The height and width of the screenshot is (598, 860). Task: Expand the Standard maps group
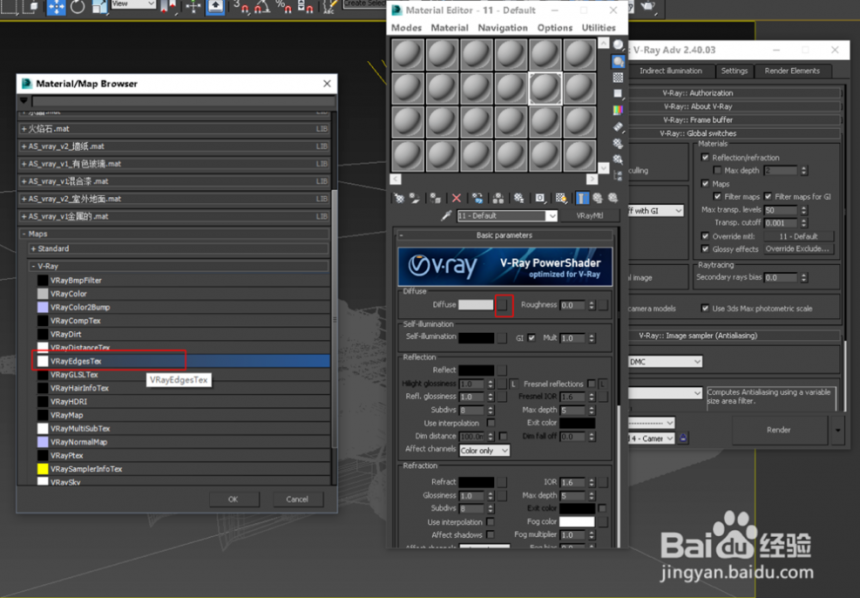click(33, 249)
